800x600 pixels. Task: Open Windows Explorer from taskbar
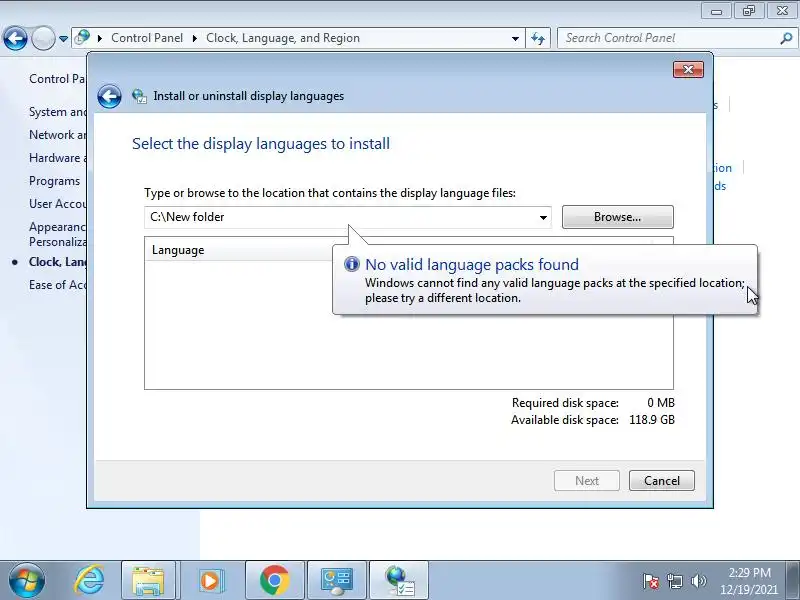pos(148,581)
